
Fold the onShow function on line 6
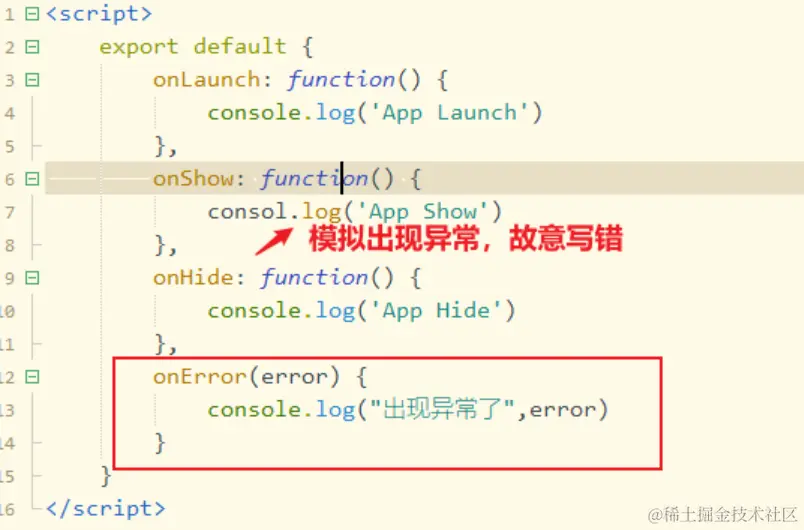(x=32, y=179)
